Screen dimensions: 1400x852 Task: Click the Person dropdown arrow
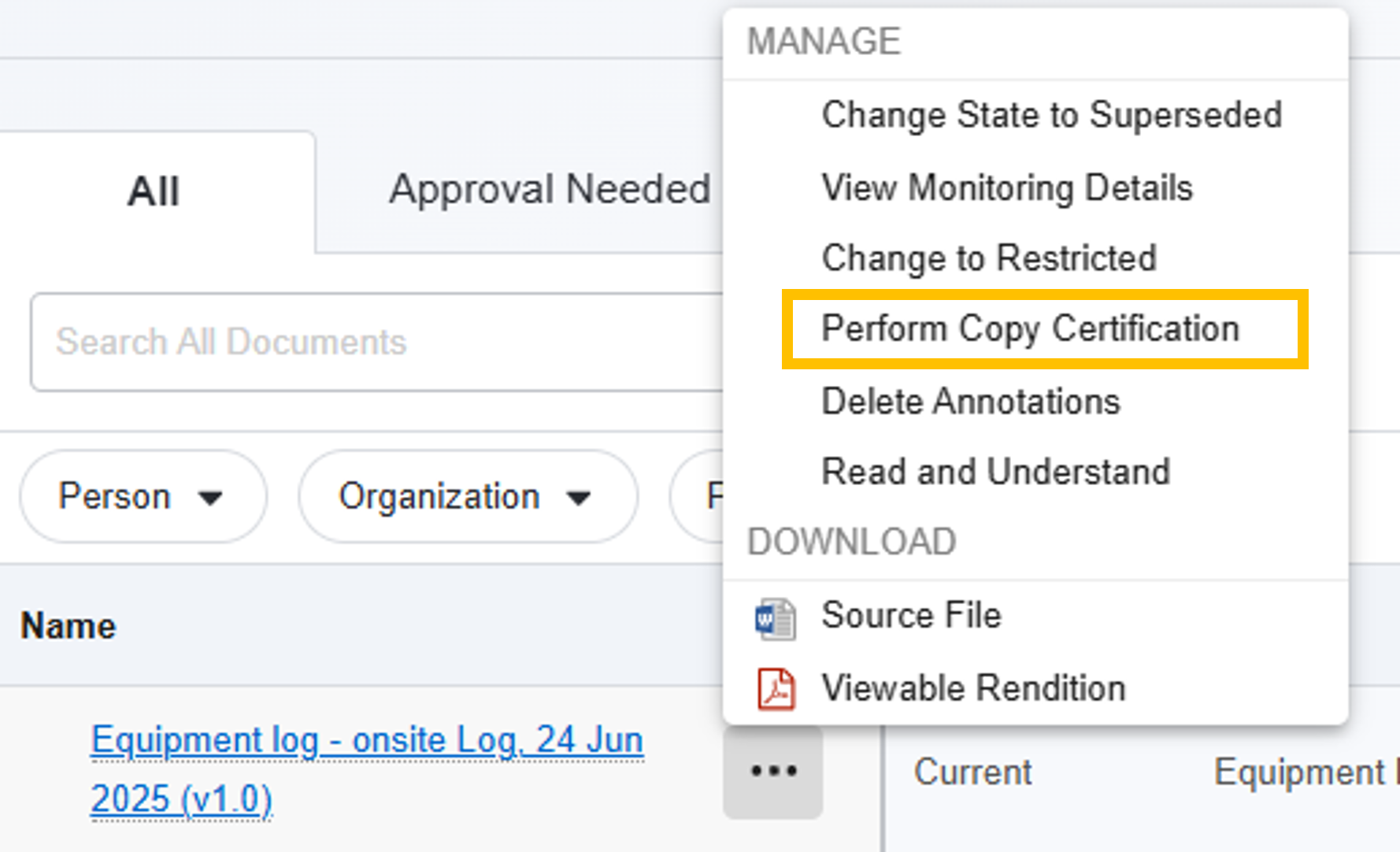tap(210, 498)
